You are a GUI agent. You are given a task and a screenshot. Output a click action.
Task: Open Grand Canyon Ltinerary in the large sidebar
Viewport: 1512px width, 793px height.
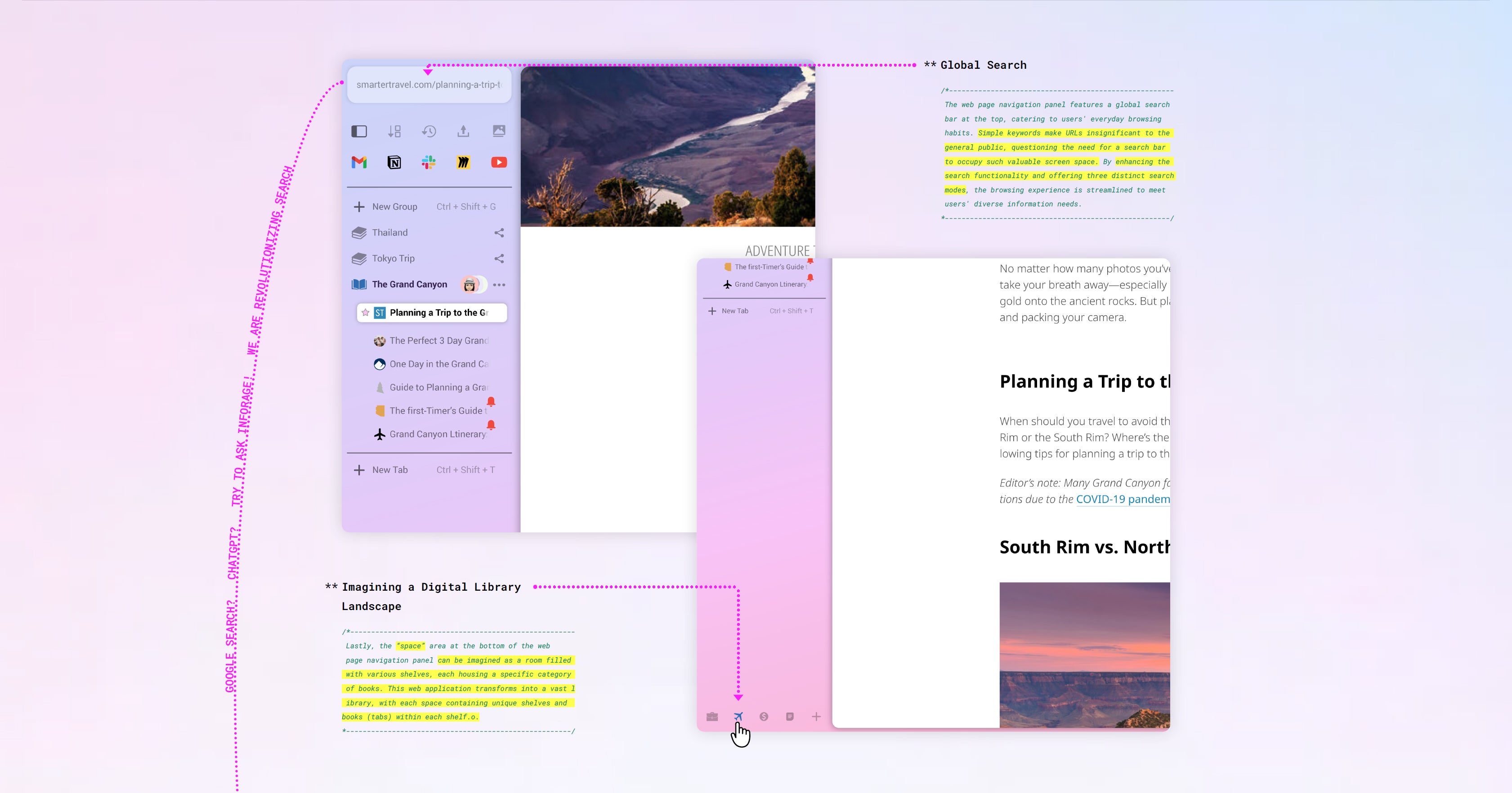coord(432,435)
